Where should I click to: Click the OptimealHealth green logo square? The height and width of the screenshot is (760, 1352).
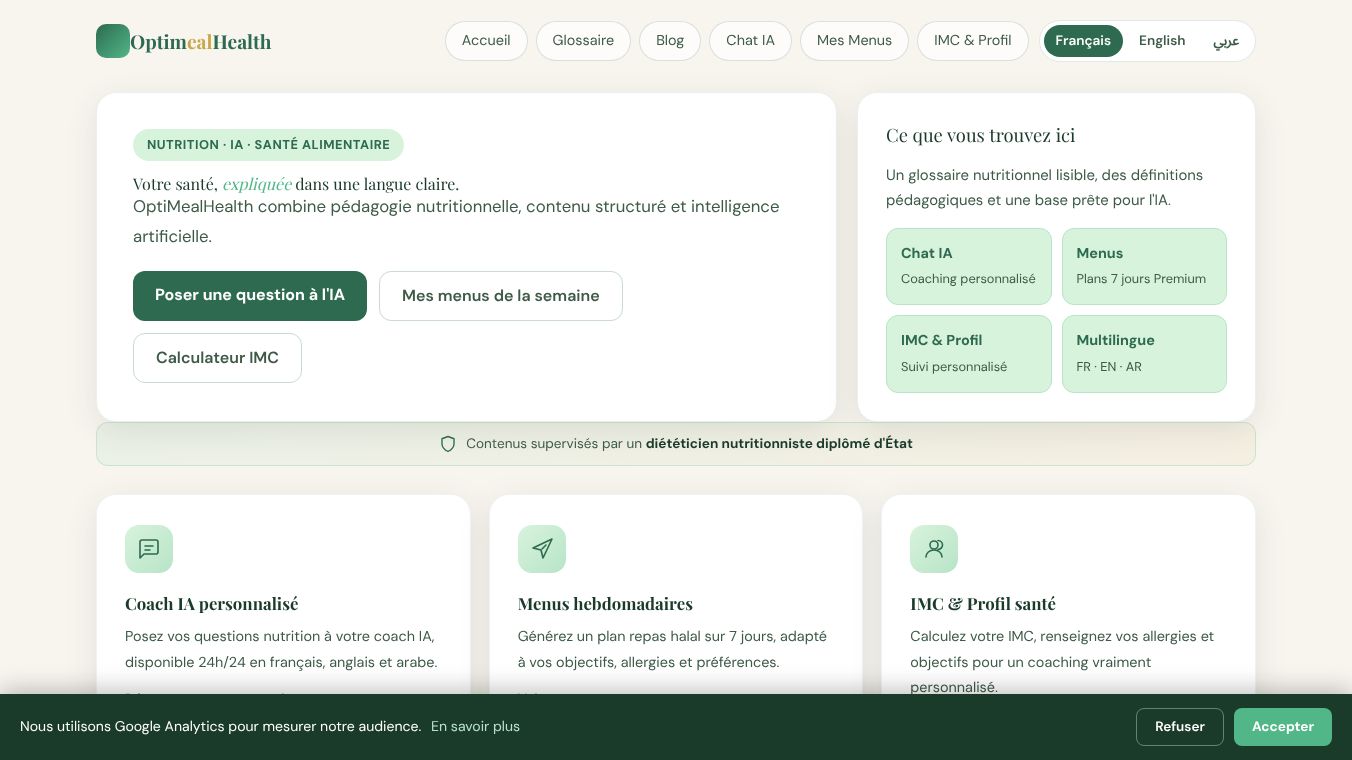(113, 41)
